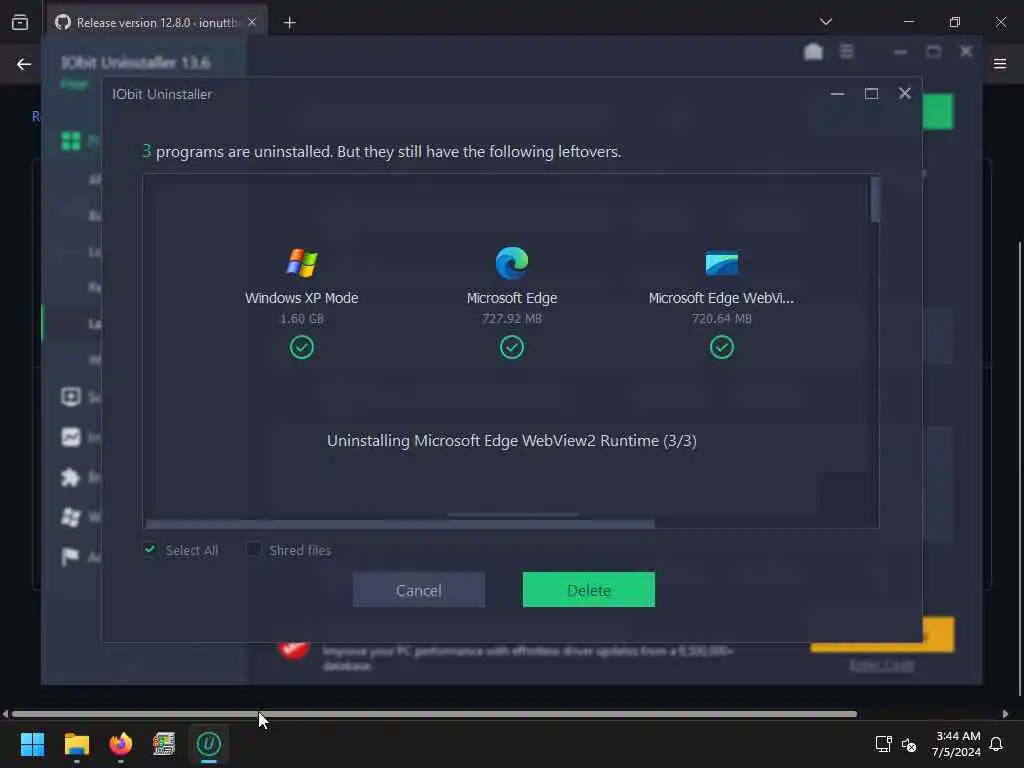The height and width of the screenshot is (768, 1024).
Task: Click the network status tray icon
Action: pos(883,744)
